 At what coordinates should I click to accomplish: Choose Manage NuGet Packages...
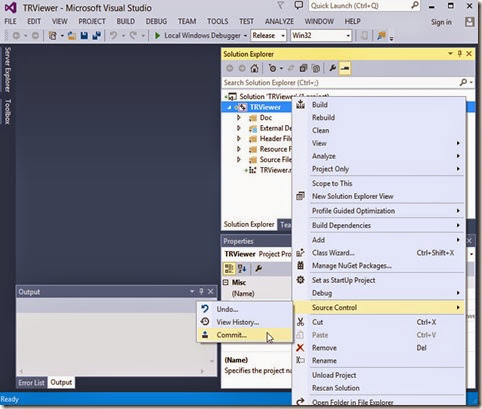379,266
